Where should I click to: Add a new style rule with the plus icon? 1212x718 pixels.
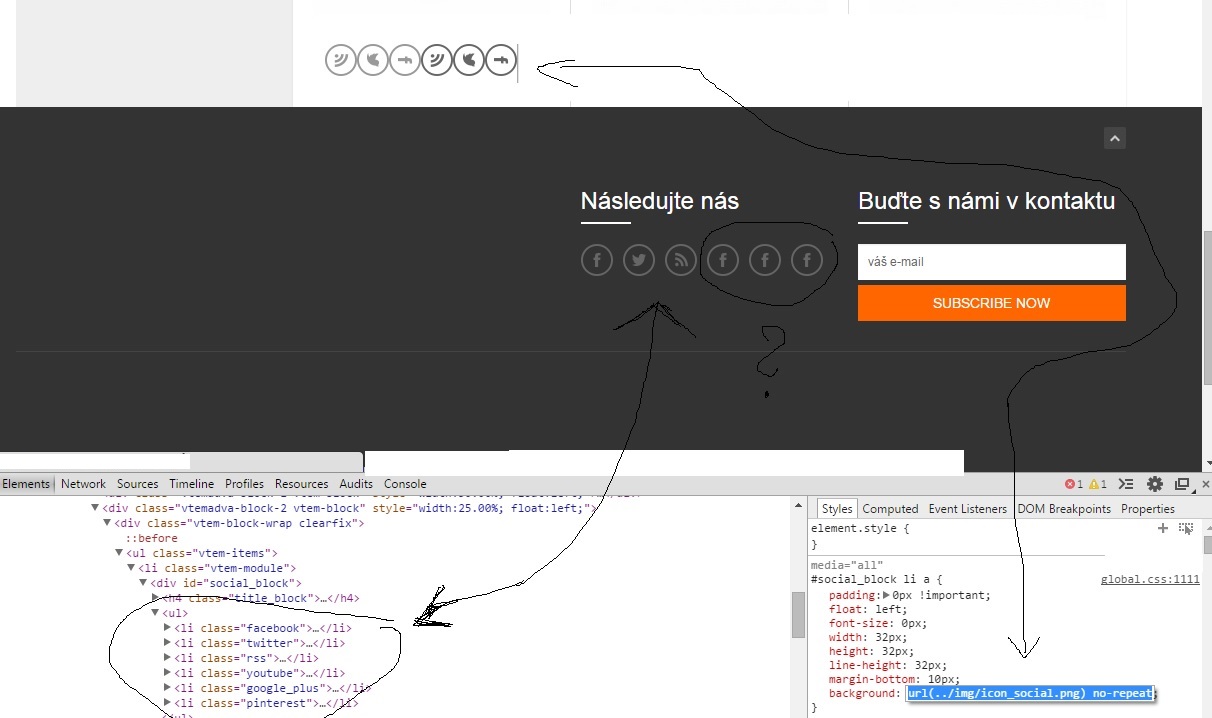click(1163, 528)
